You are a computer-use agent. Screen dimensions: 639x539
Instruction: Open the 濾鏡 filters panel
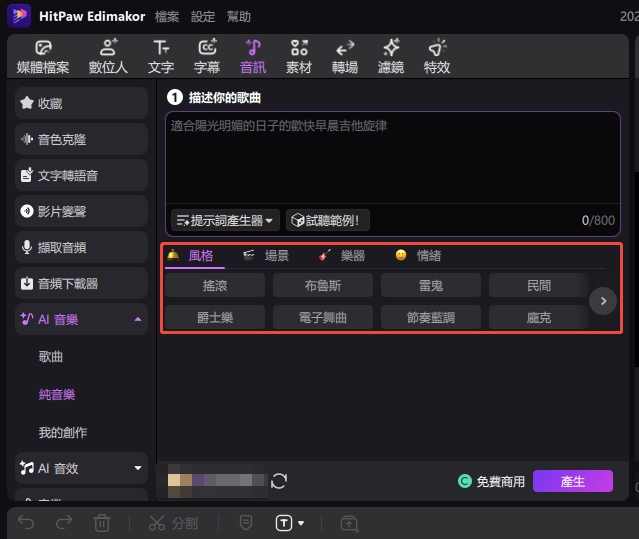coord(391,57)
